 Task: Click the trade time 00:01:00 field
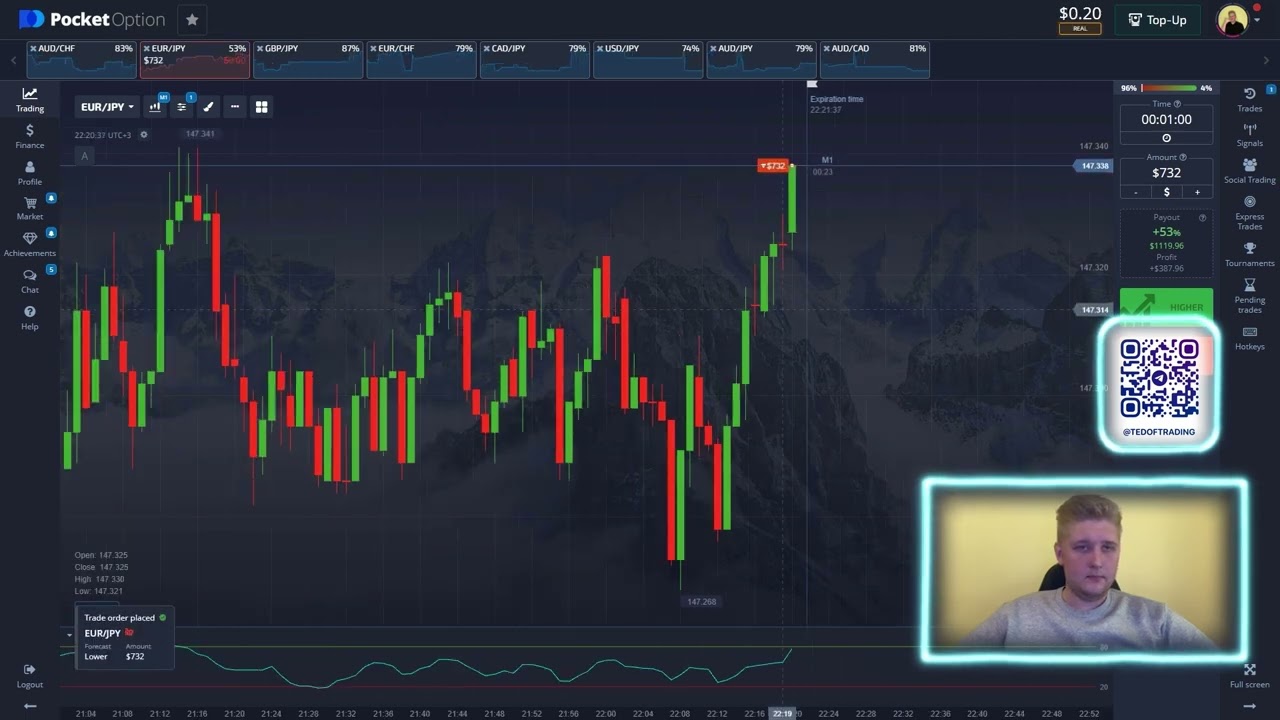click(x=1166, y=119)
